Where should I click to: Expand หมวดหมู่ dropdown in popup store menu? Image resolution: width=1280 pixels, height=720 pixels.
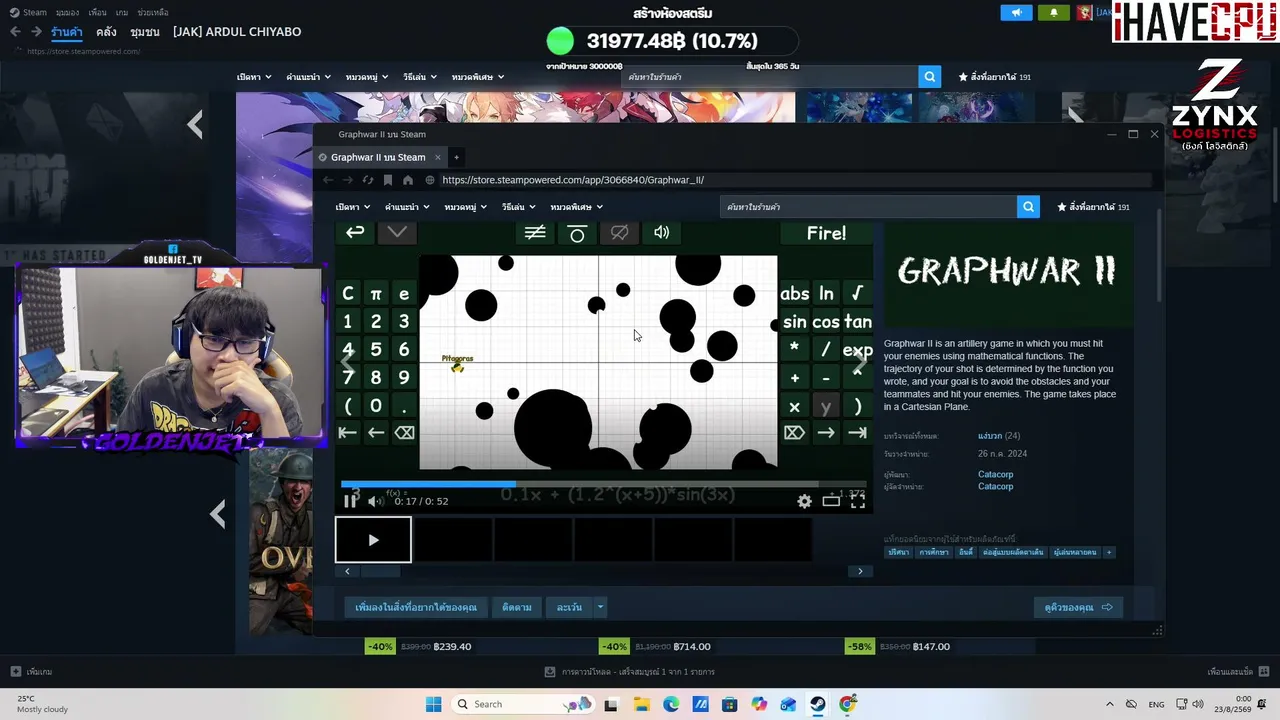[x=466, y=207]
